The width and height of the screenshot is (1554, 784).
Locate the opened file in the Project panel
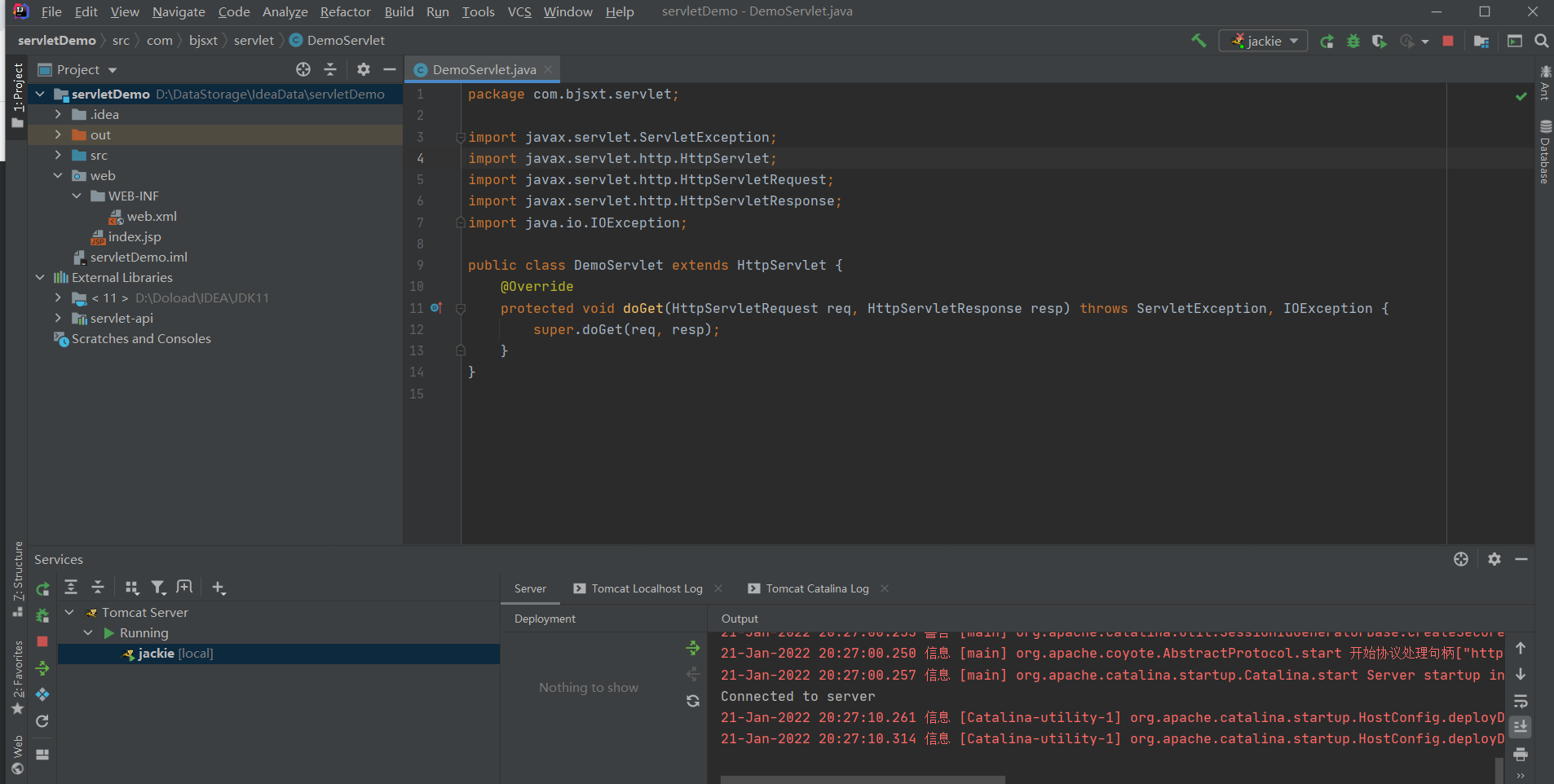303,69
